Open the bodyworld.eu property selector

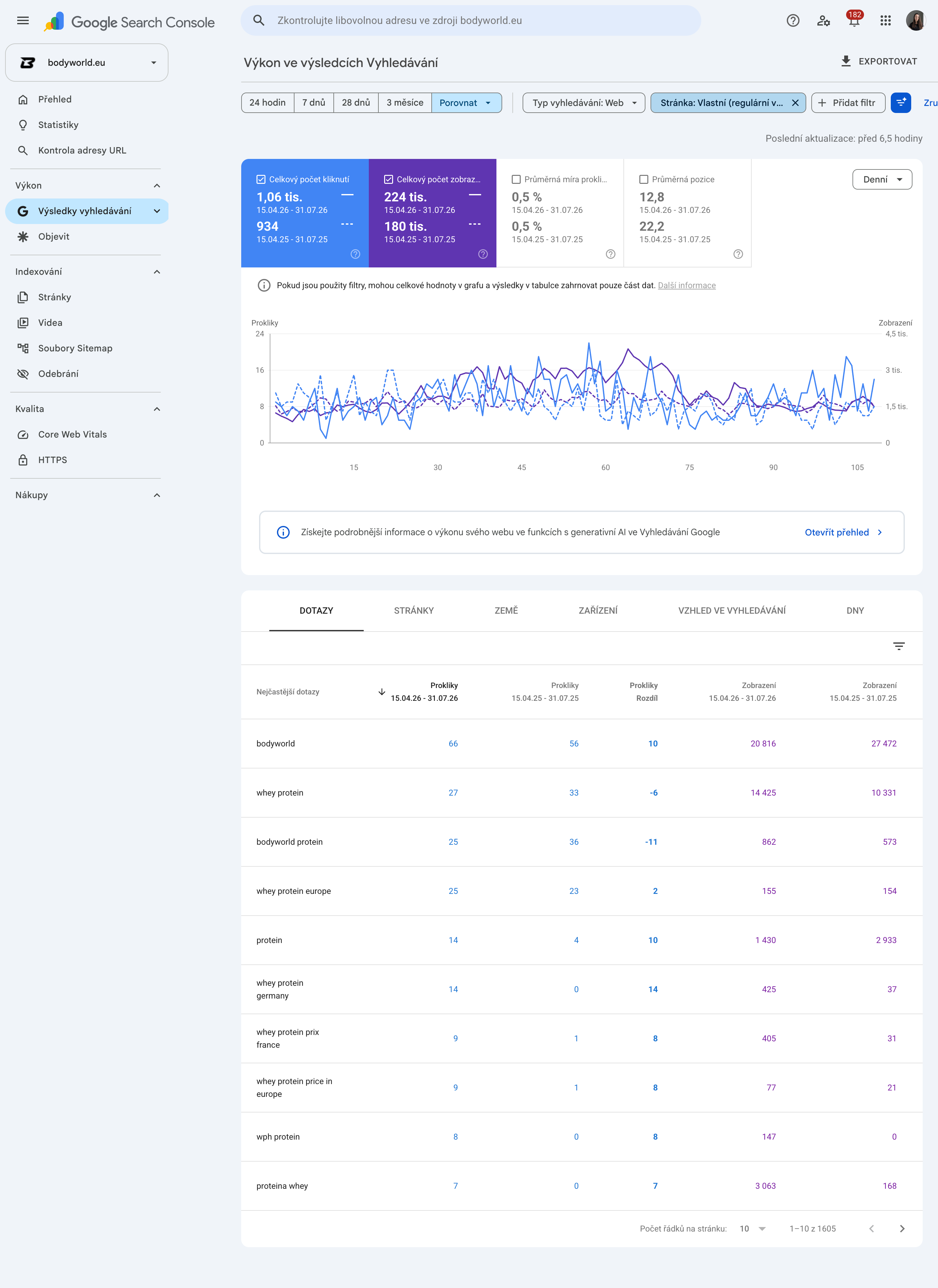tap(87, 63)
